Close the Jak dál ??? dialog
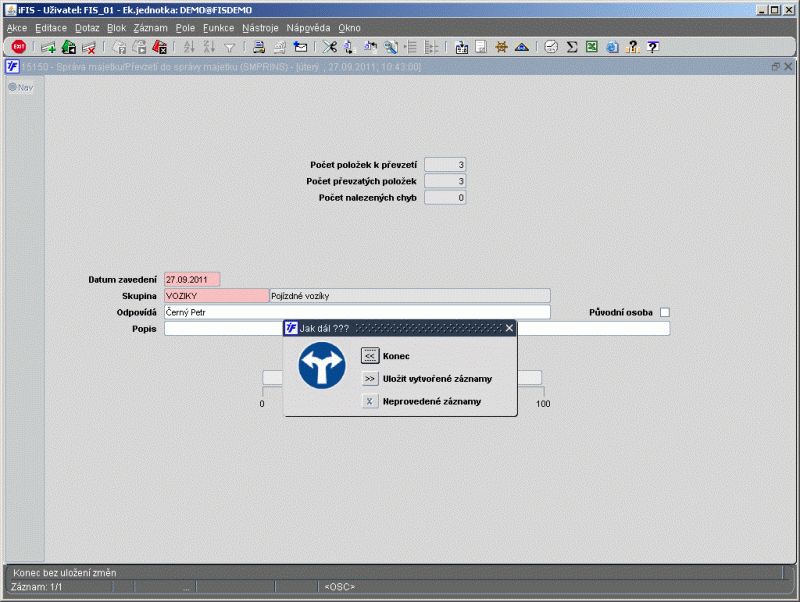800x602 pixels. [509, 328]
